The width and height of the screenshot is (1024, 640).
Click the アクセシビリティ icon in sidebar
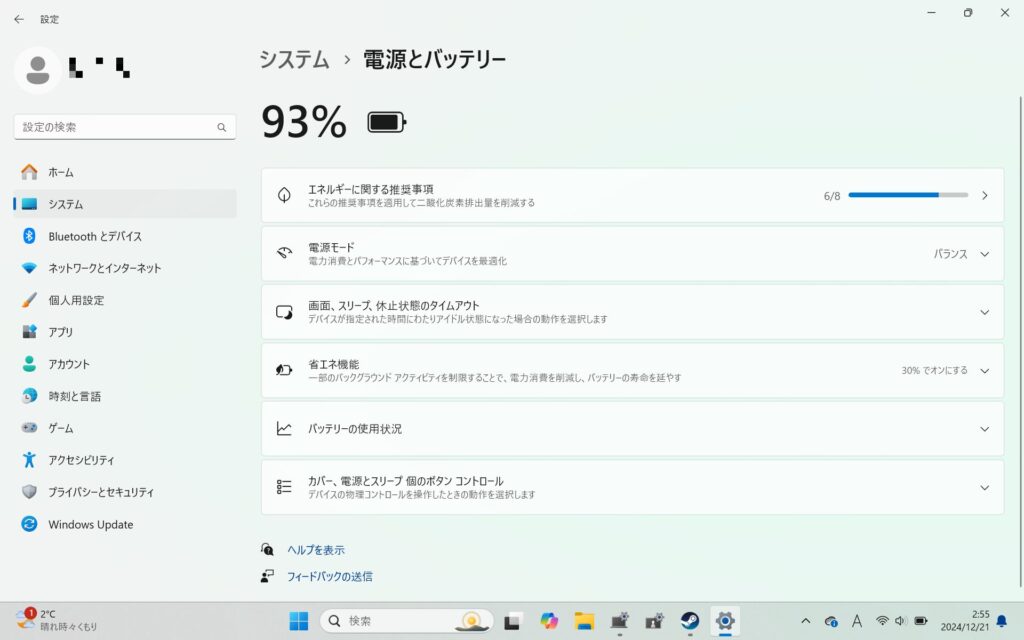pos(29,460)
